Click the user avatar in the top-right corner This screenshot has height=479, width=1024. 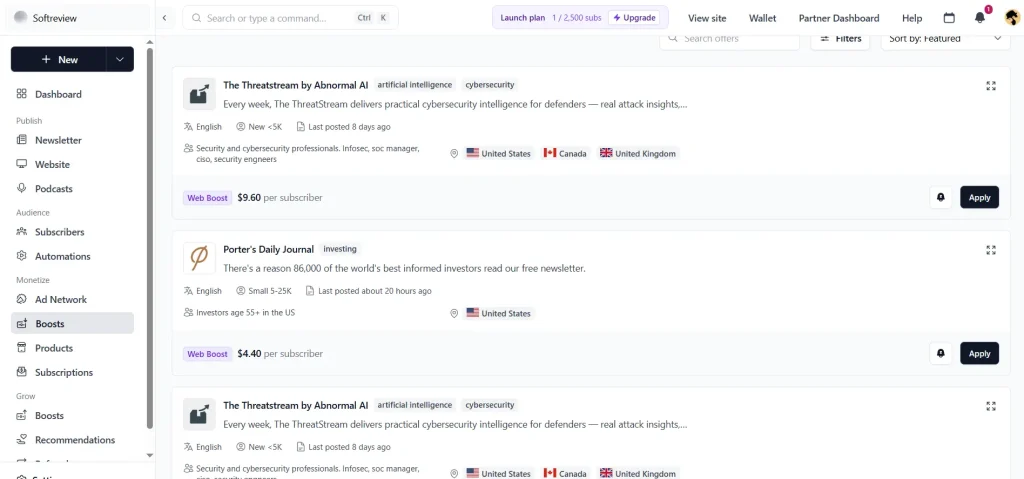1012,18
